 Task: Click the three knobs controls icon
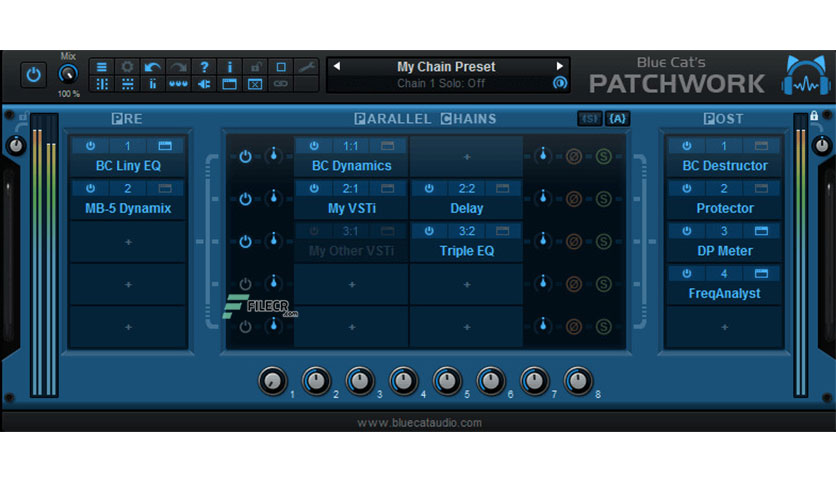[x=178, y=84]
